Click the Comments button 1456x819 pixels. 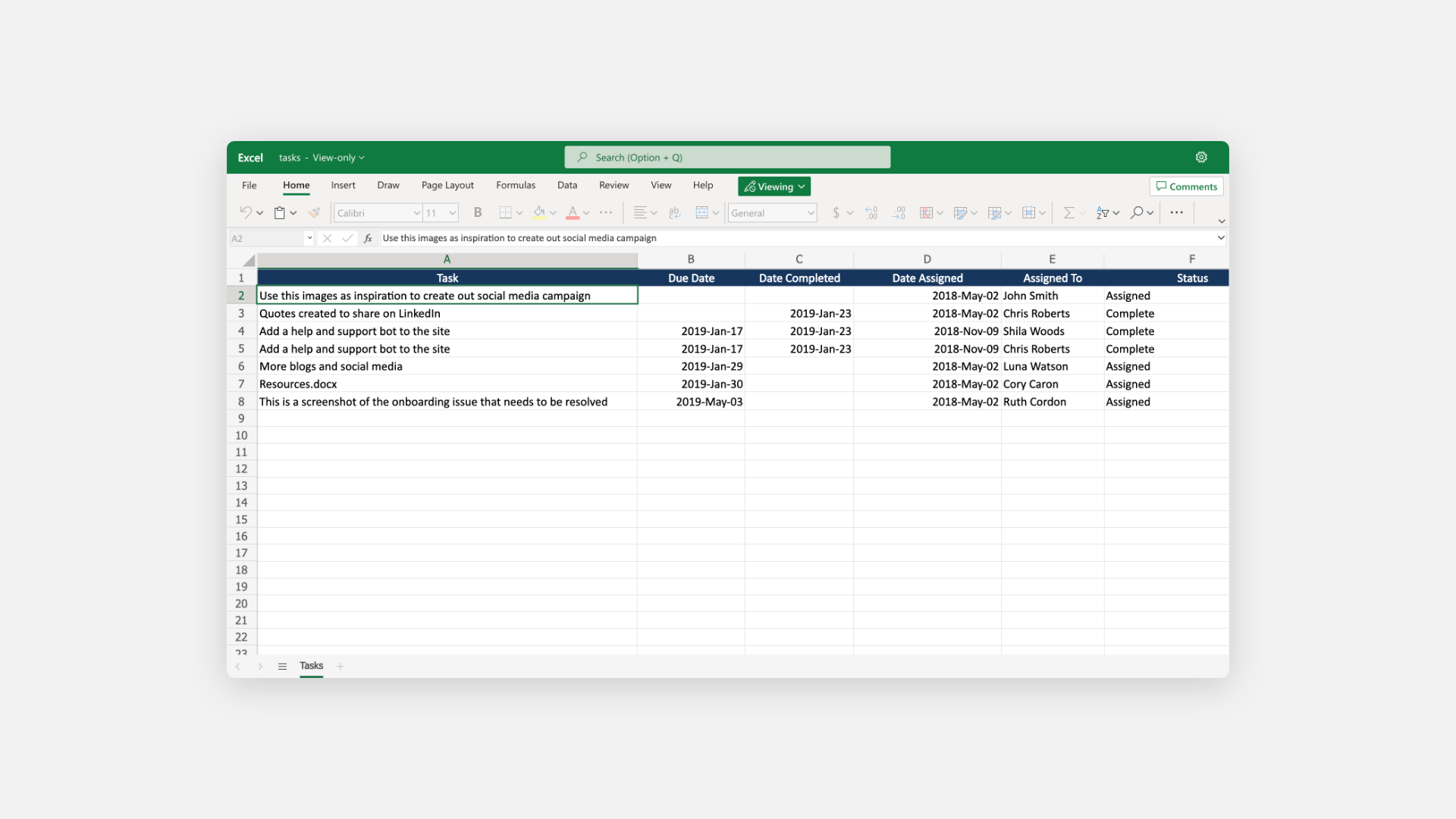point(1186,187)
